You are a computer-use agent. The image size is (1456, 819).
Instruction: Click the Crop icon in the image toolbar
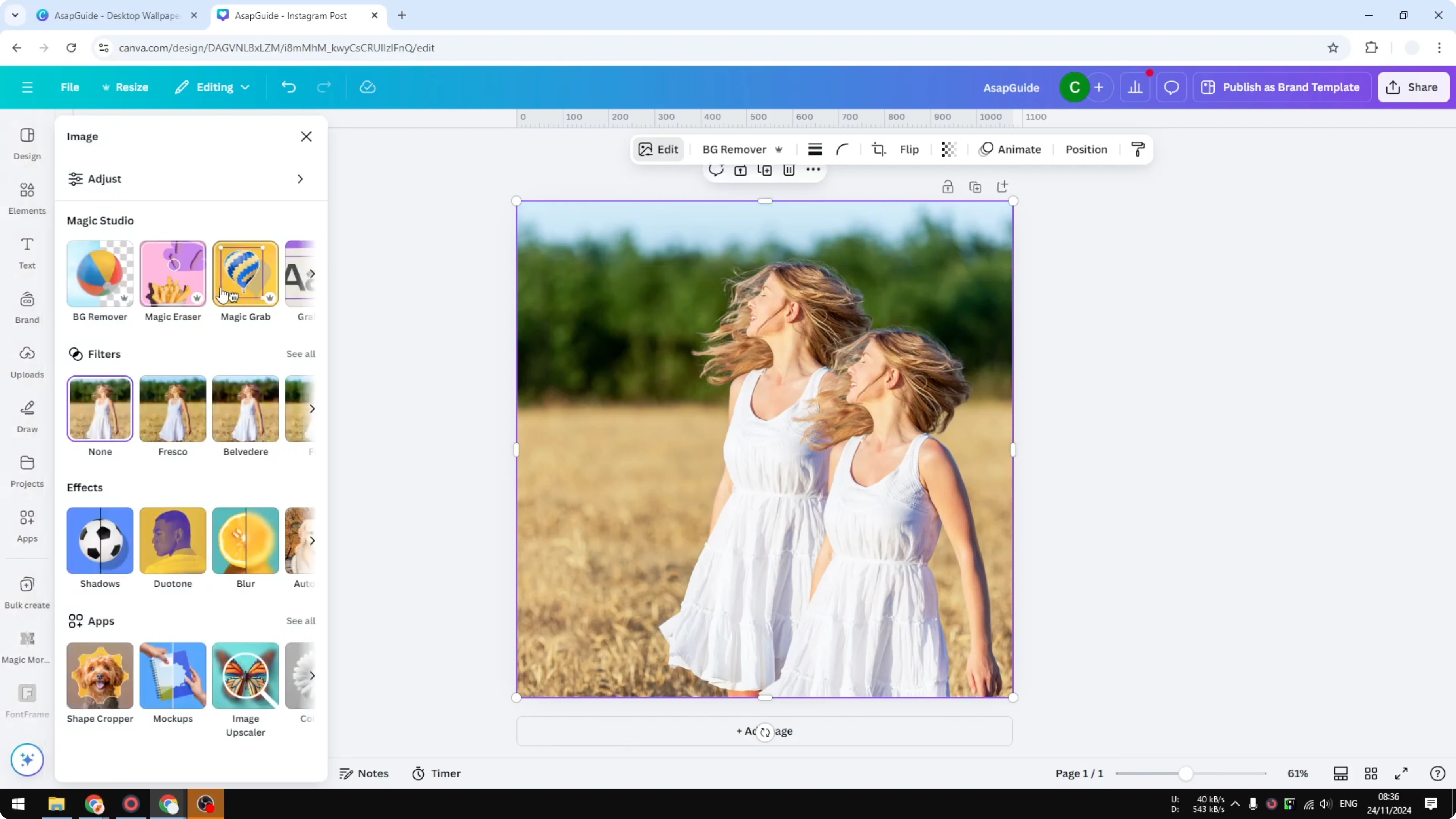[x=878, y=149]
